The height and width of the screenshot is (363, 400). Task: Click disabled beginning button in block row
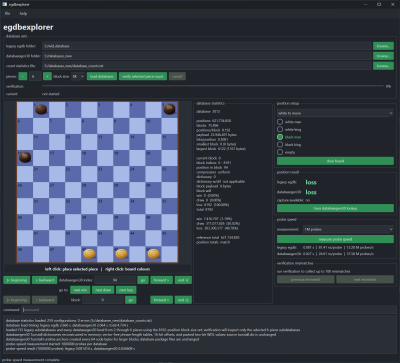17,300
